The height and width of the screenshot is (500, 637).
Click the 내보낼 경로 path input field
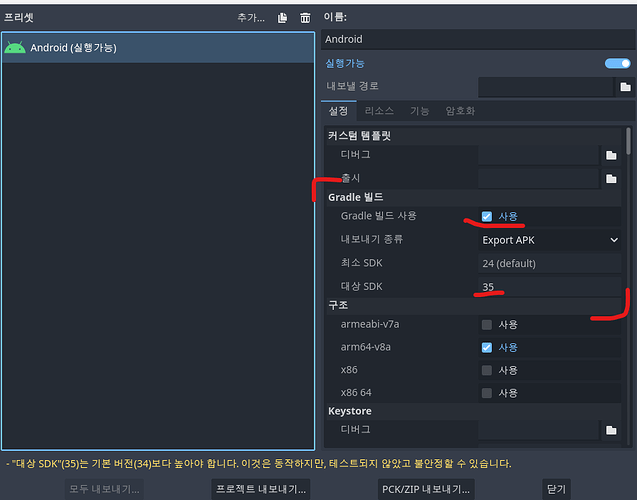click(x=546, y=87)
